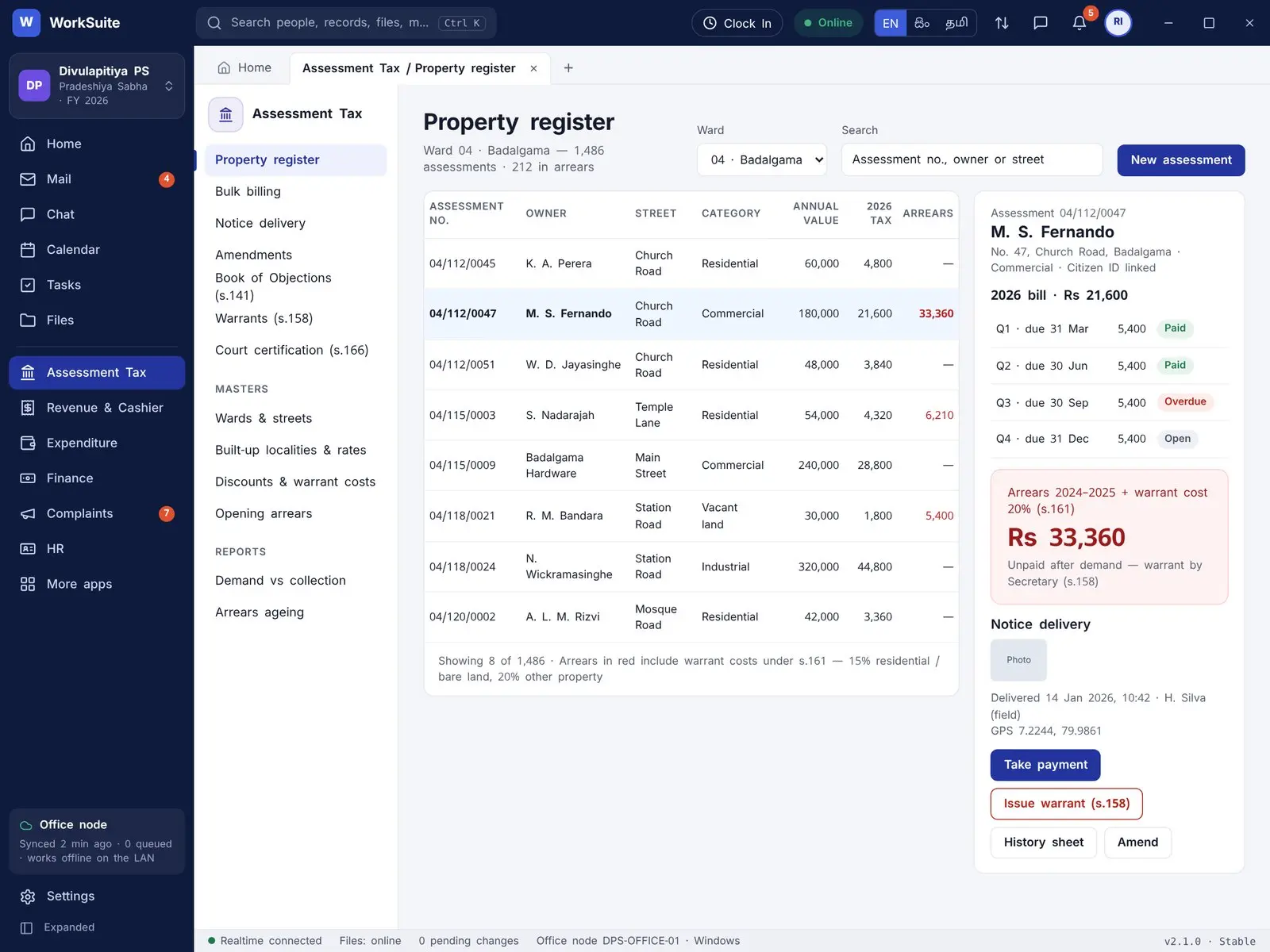
Task: Open the History sheet
Action: pyautogui.click(x=1043, y=843)
